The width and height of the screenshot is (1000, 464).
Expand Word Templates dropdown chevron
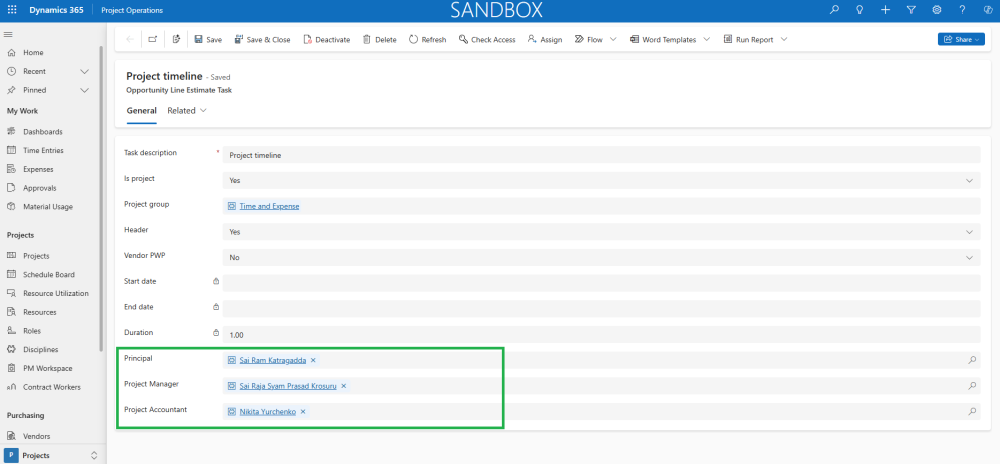(707, 40)
